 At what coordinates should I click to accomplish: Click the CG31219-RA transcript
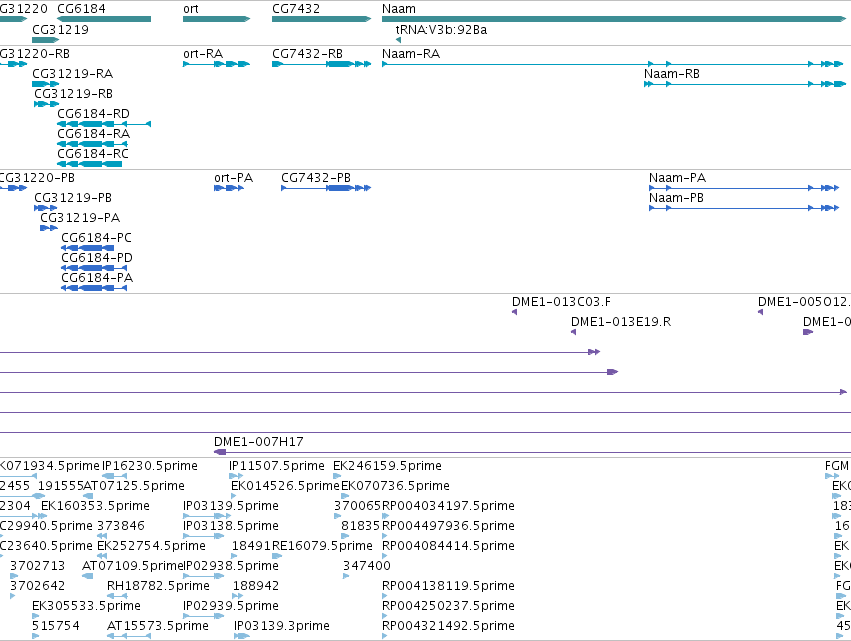pos(46,84)
